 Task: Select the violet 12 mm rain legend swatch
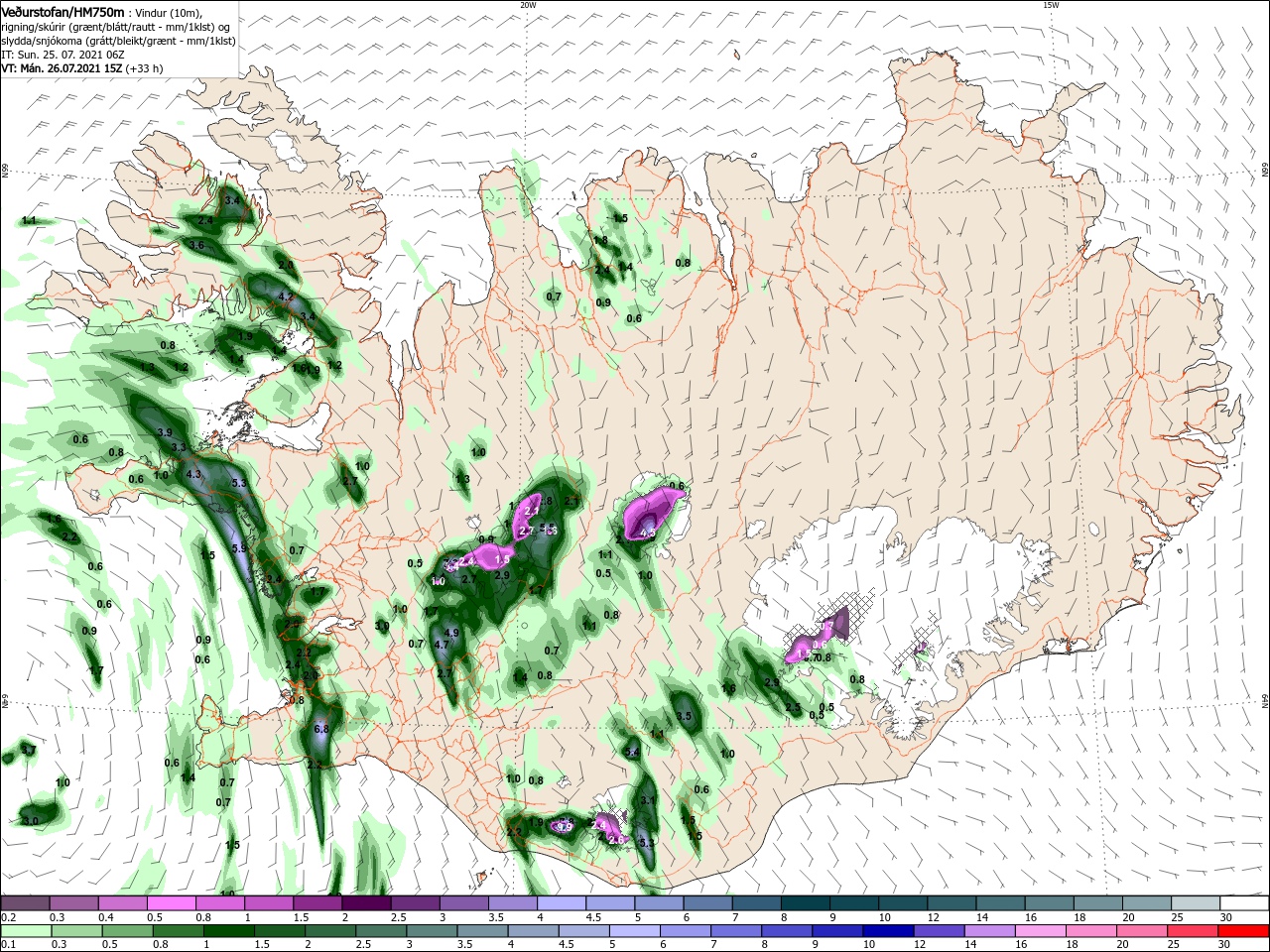940,930
